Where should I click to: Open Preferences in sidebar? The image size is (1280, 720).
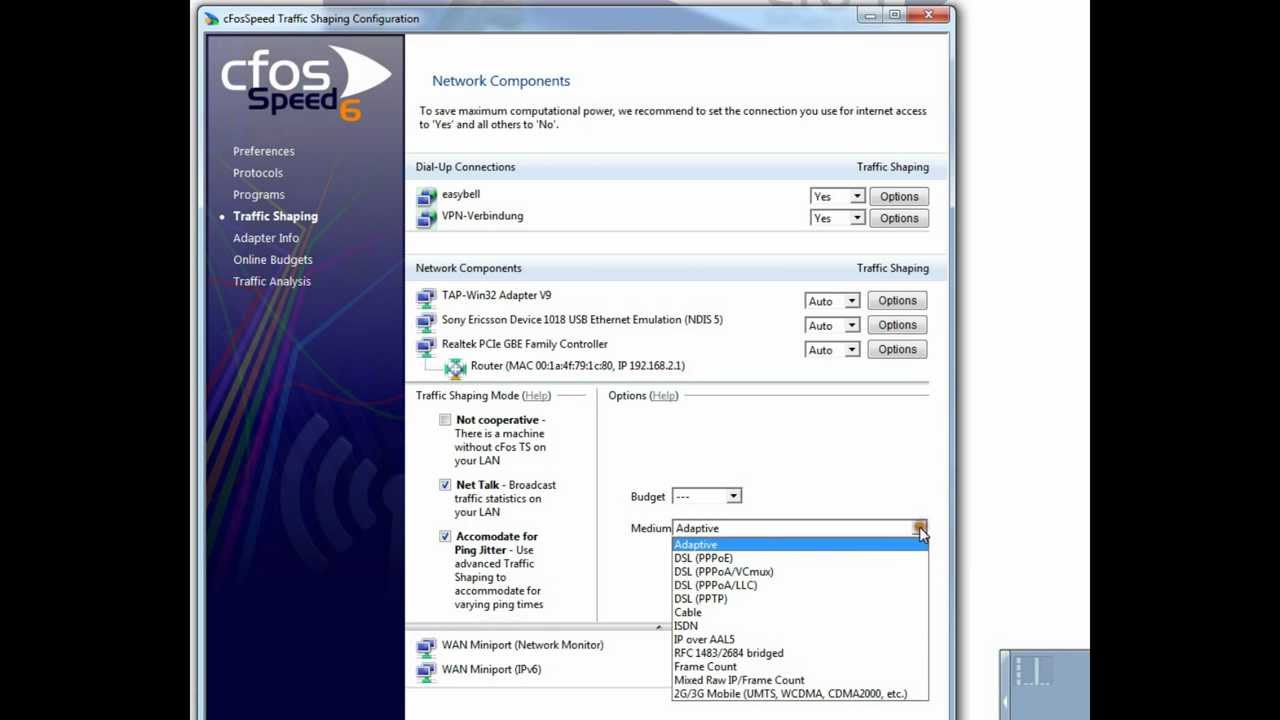(264, 151)
